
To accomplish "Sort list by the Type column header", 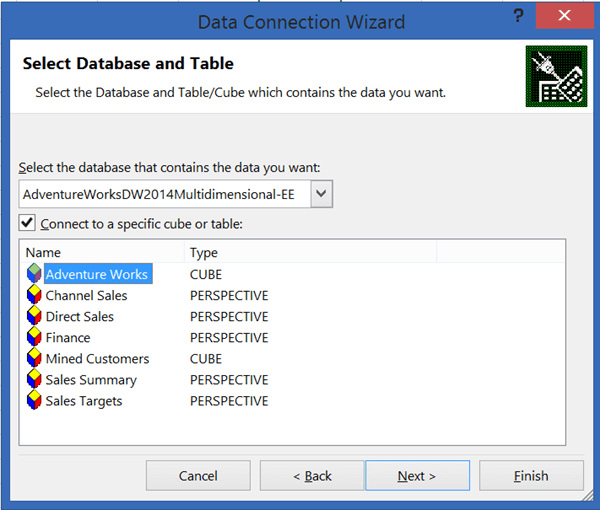I will pyautogui.click(x=310, y=253).
